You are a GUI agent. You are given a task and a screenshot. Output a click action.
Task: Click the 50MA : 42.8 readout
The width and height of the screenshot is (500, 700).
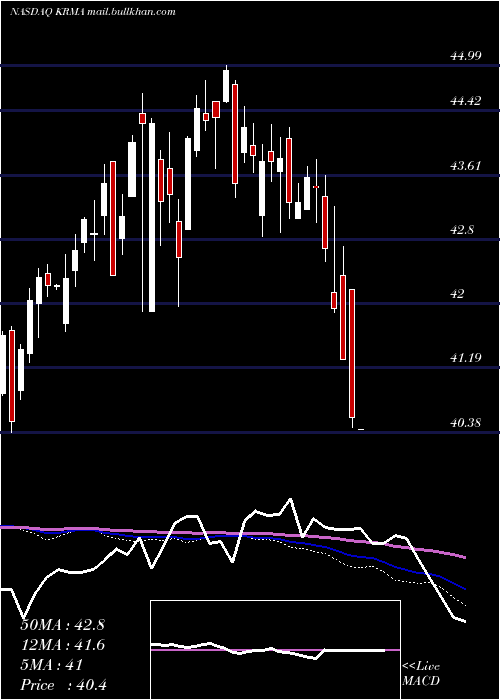coord(62,625)
